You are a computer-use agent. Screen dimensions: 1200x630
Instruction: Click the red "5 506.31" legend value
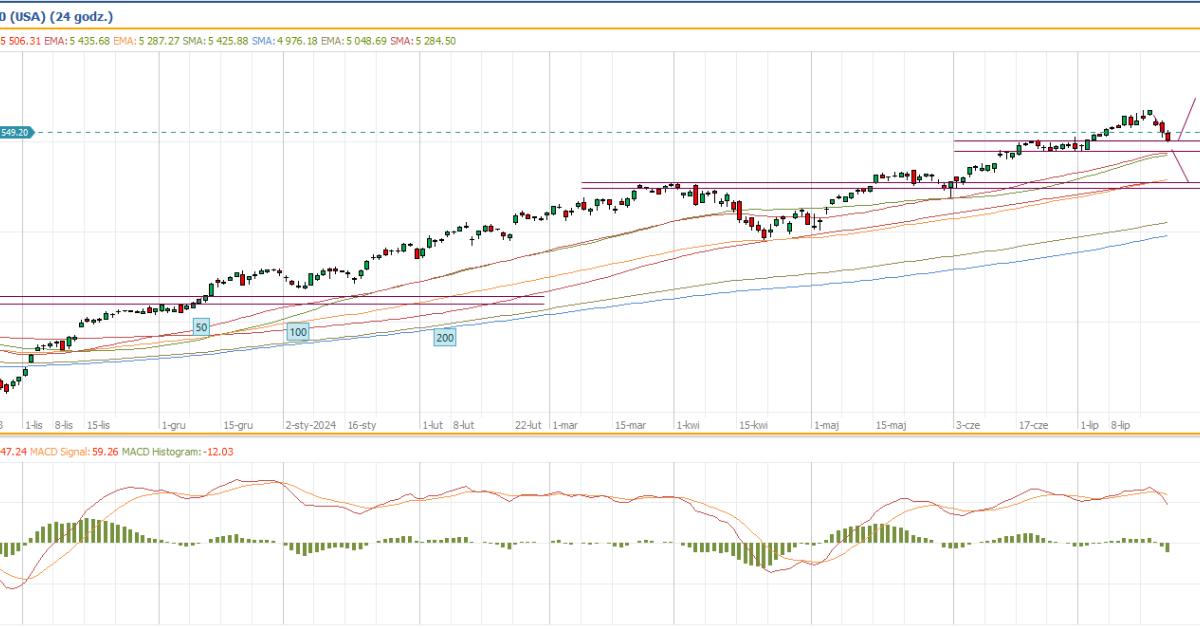pos(21,41)
